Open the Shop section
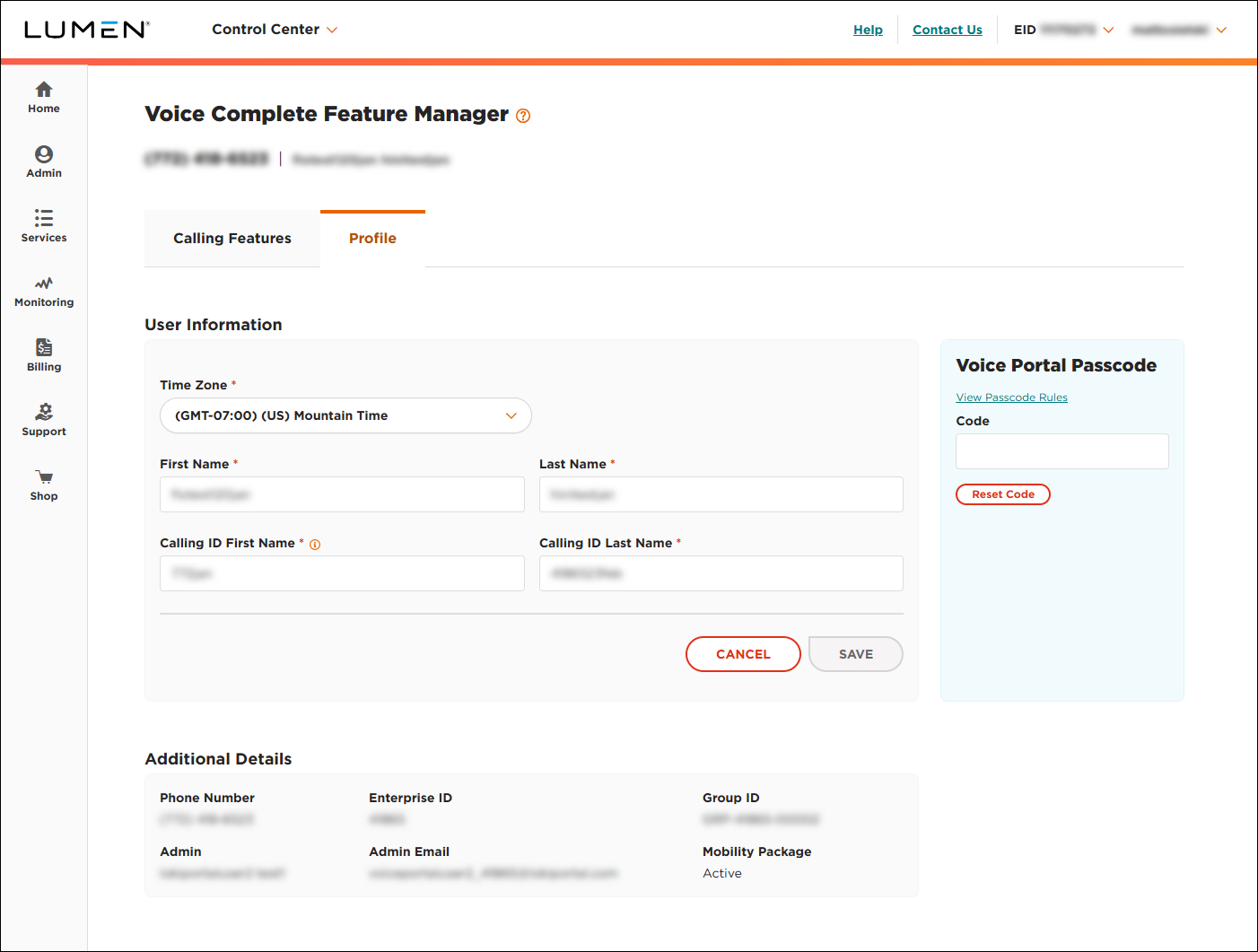 click(43, 484)
